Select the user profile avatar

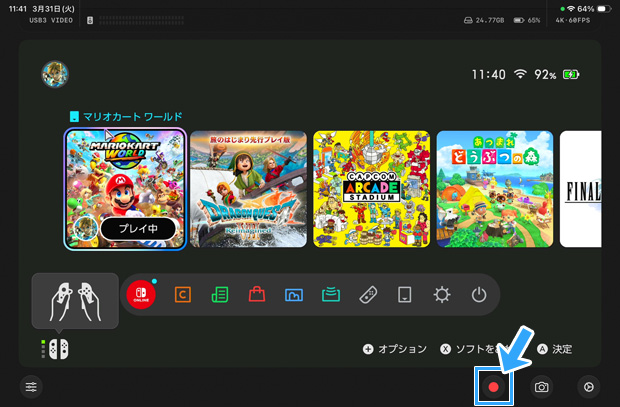coord(53,74)
